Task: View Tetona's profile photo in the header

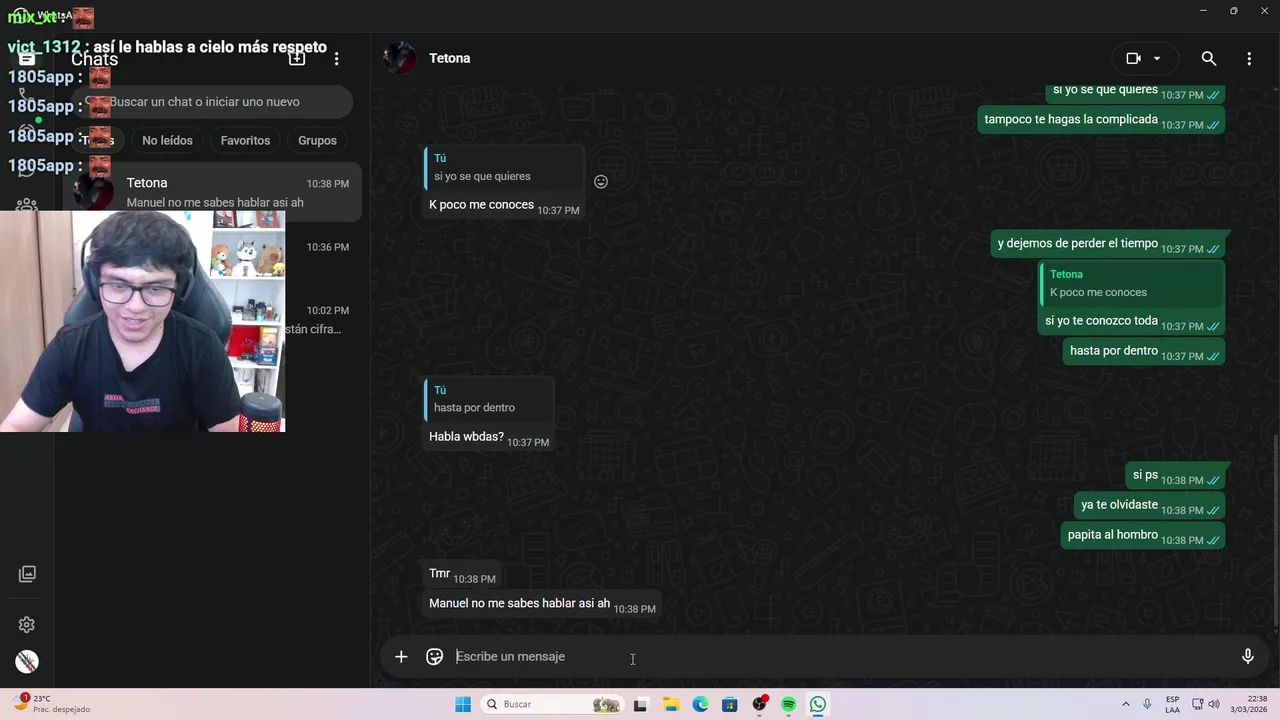Action: (x=400, y=58)
